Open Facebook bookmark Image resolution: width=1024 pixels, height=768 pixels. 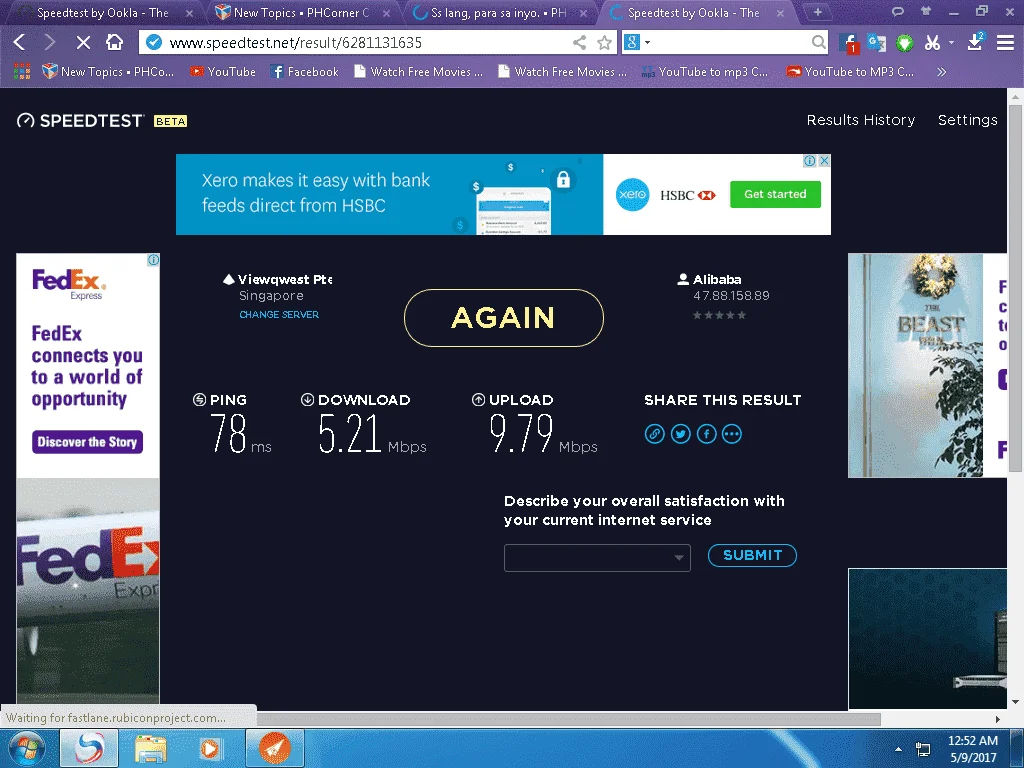click(304, 72)
